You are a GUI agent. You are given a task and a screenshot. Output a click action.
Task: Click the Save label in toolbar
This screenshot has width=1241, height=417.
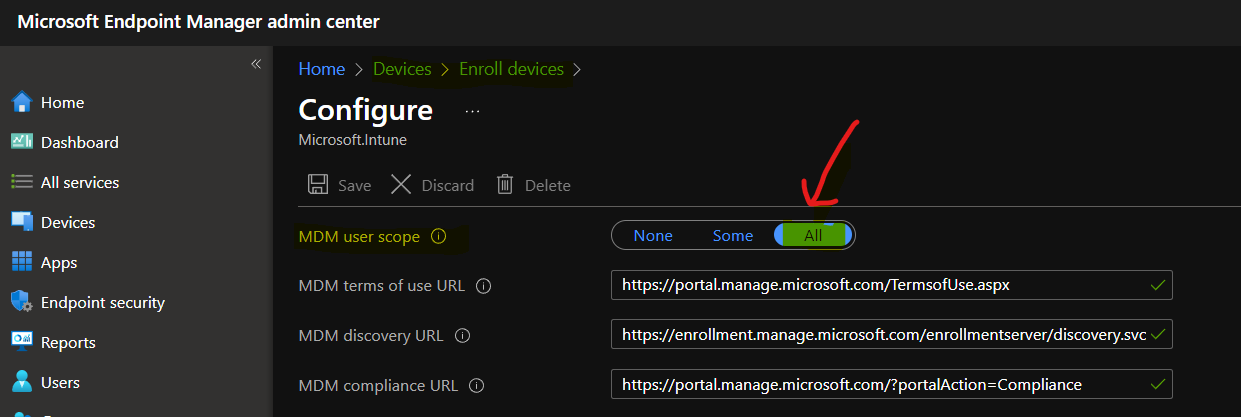click(354, 185)
